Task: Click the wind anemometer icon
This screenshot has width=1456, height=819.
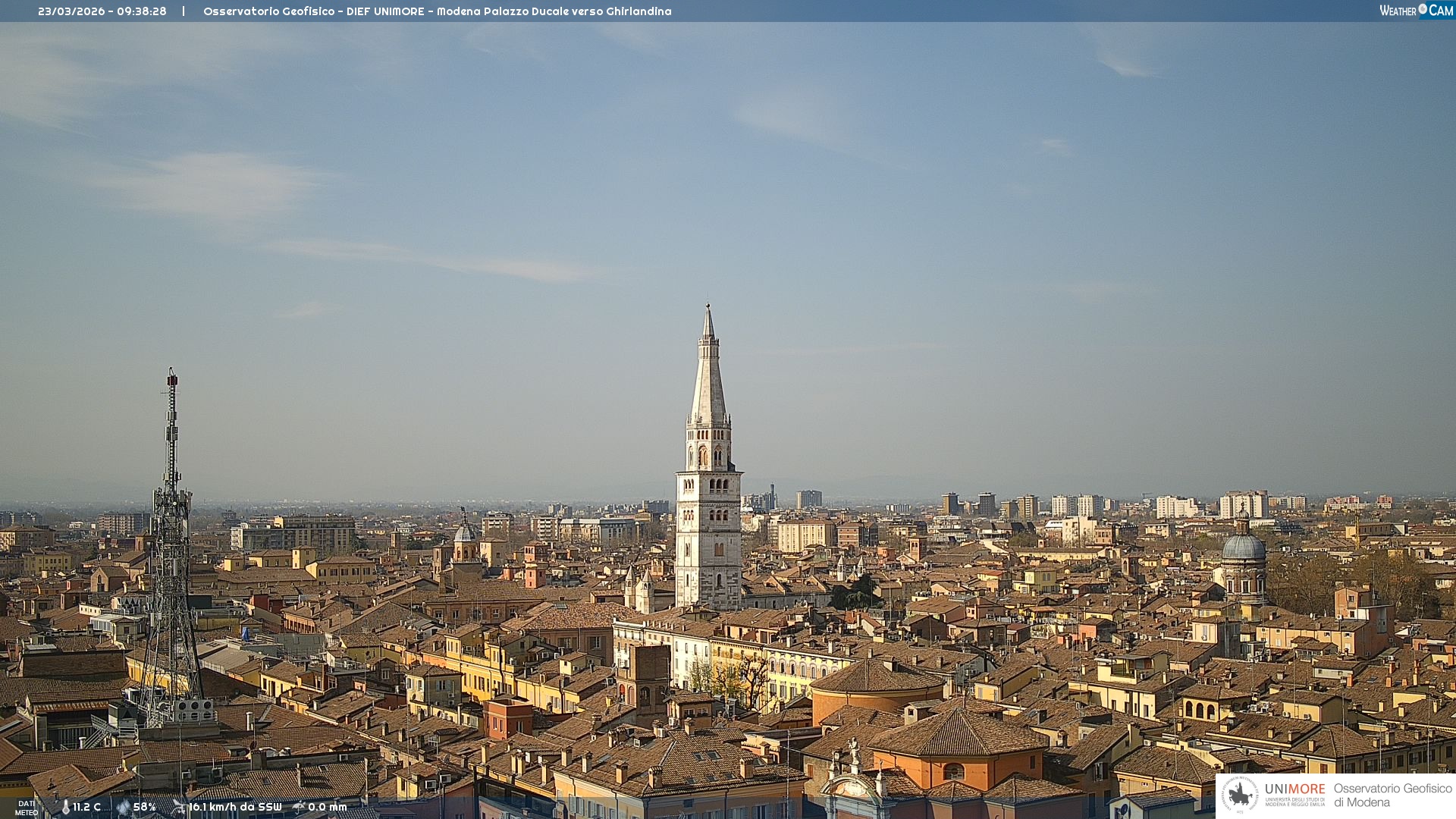Action: pos(179,807)
